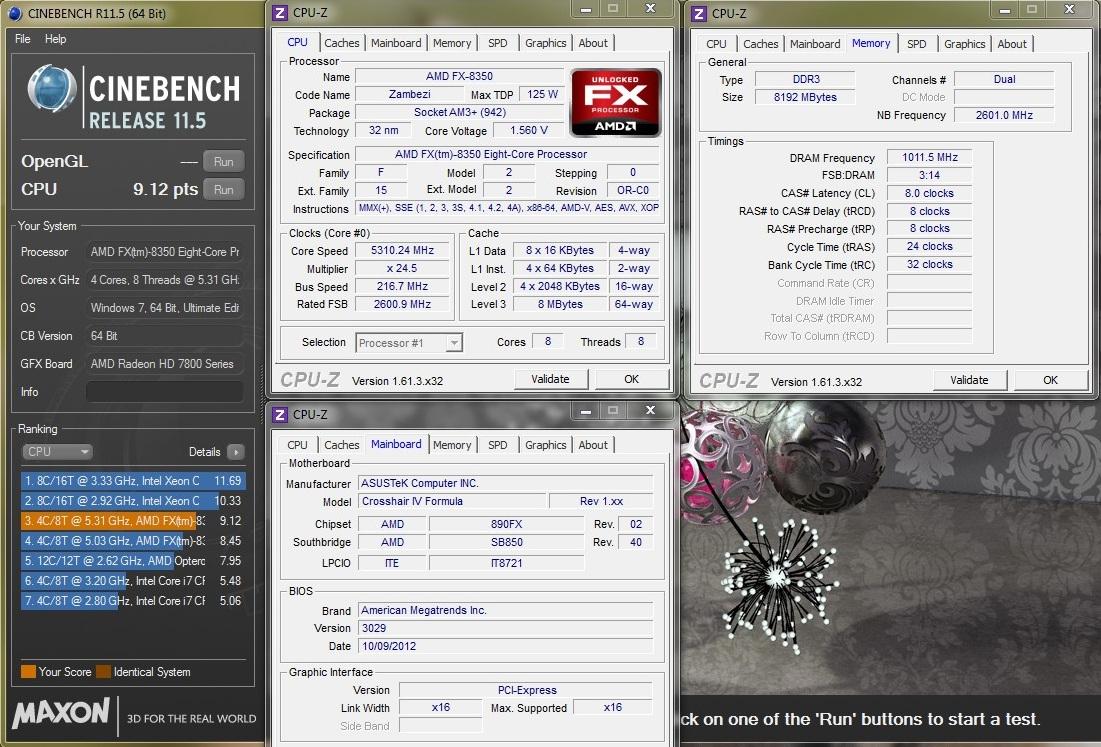Viewport: 1101px width, 747px height.
Task: Open About tab in CPU-Z CPU window
Action: 593,43
